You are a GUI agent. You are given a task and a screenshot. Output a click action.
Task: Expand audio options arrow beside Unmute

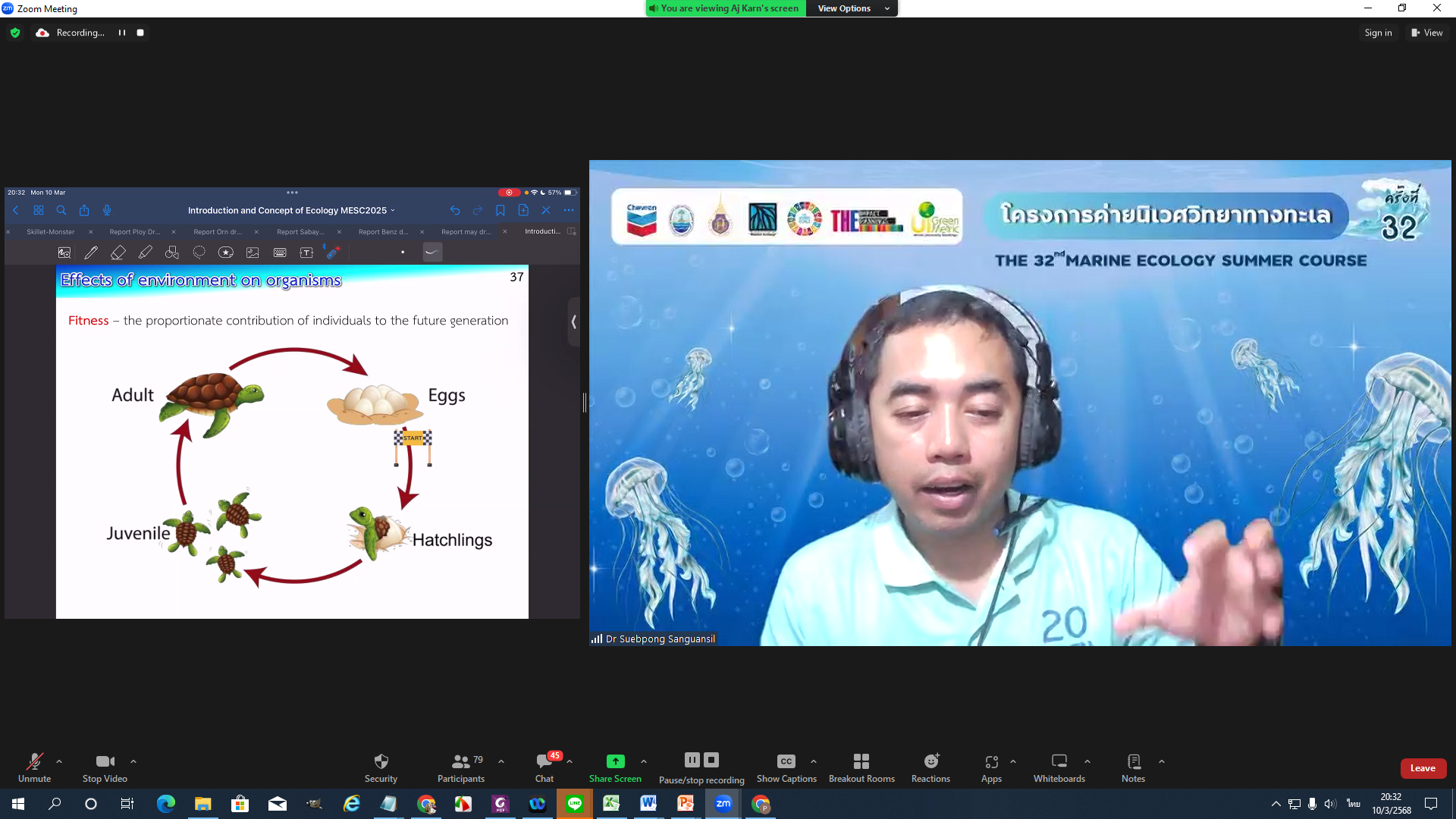(x=59, y=761)
